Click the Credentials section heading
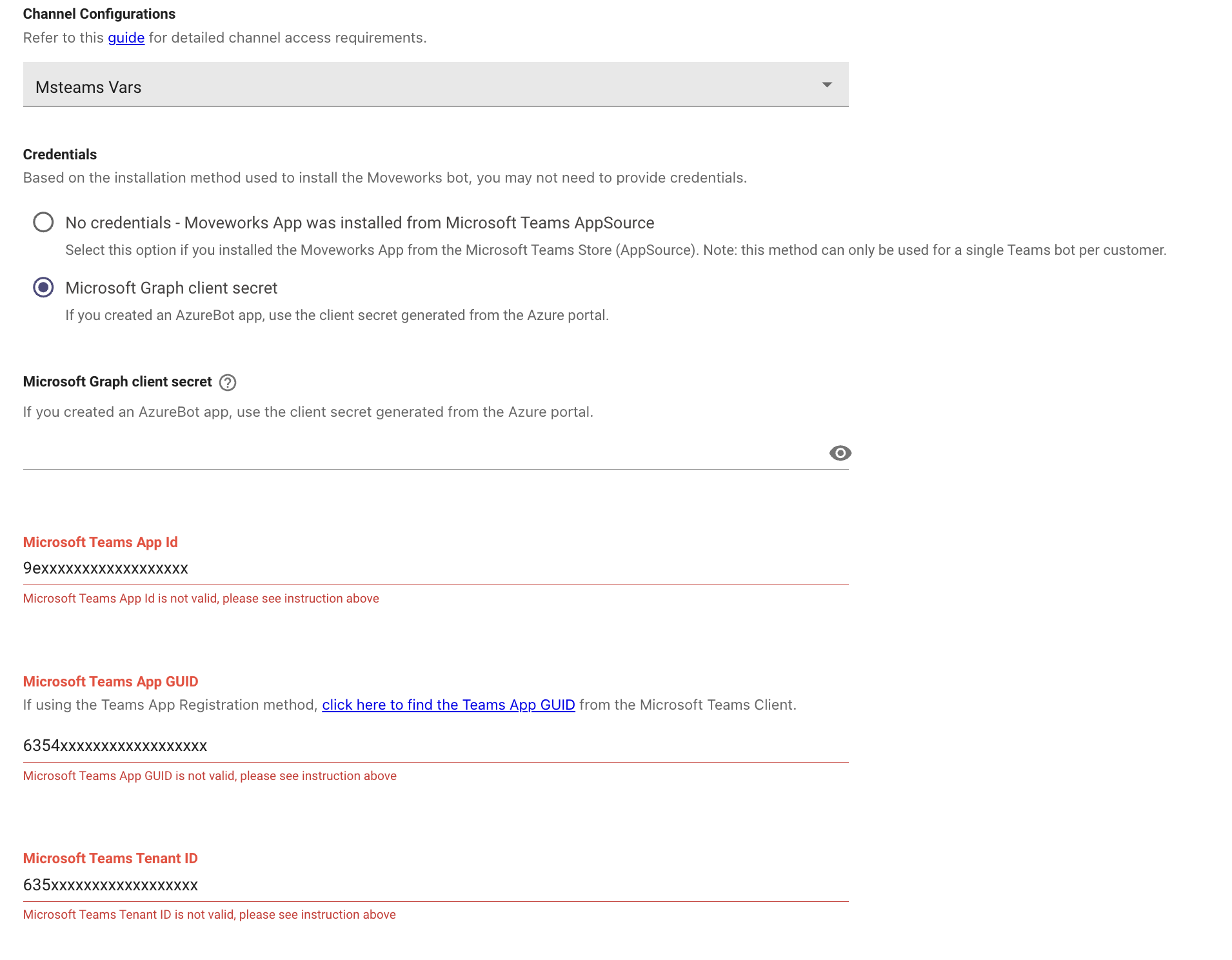 pyautogui.click(x=60, y=155)
